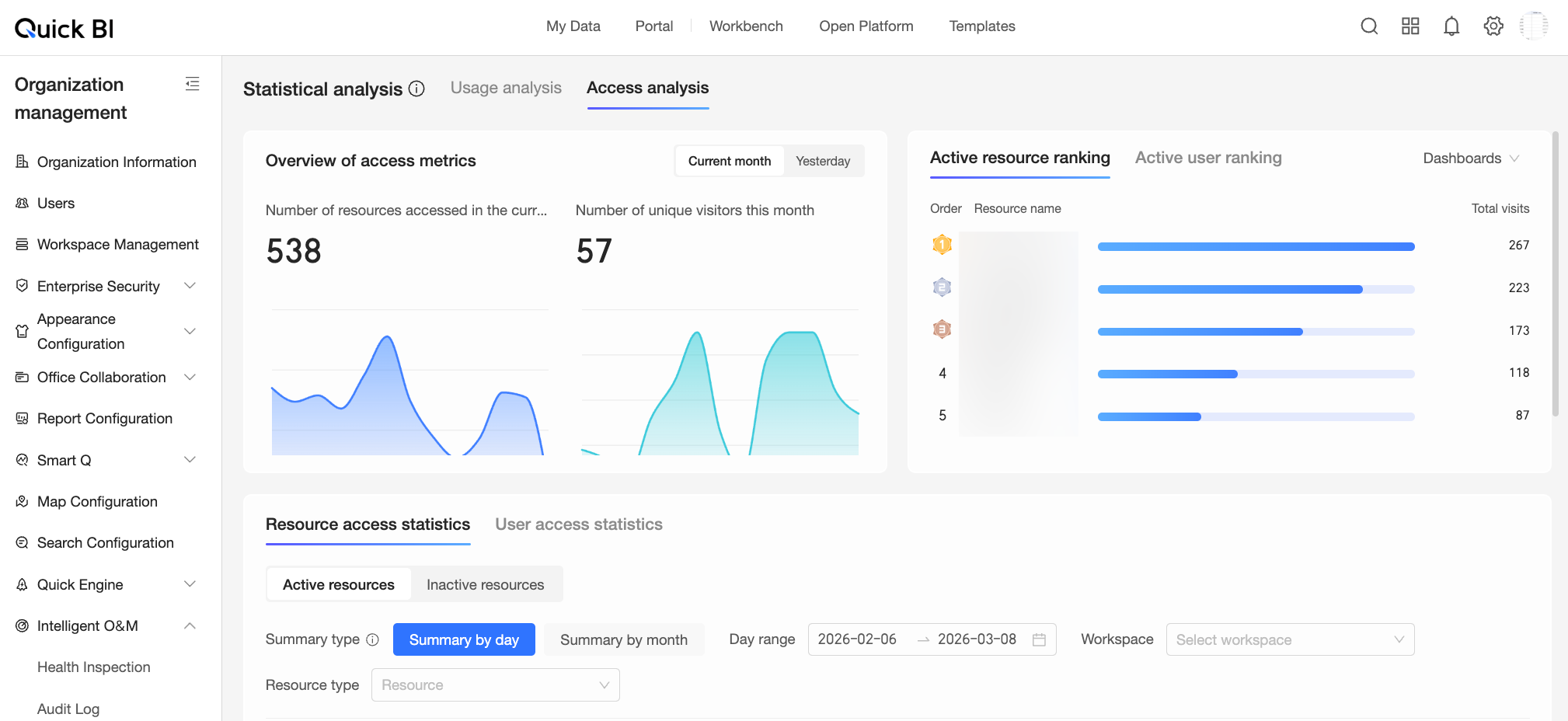Click the Search Configuration sidebar icon
1568x721 pixels.
click(x=22, y=542)
